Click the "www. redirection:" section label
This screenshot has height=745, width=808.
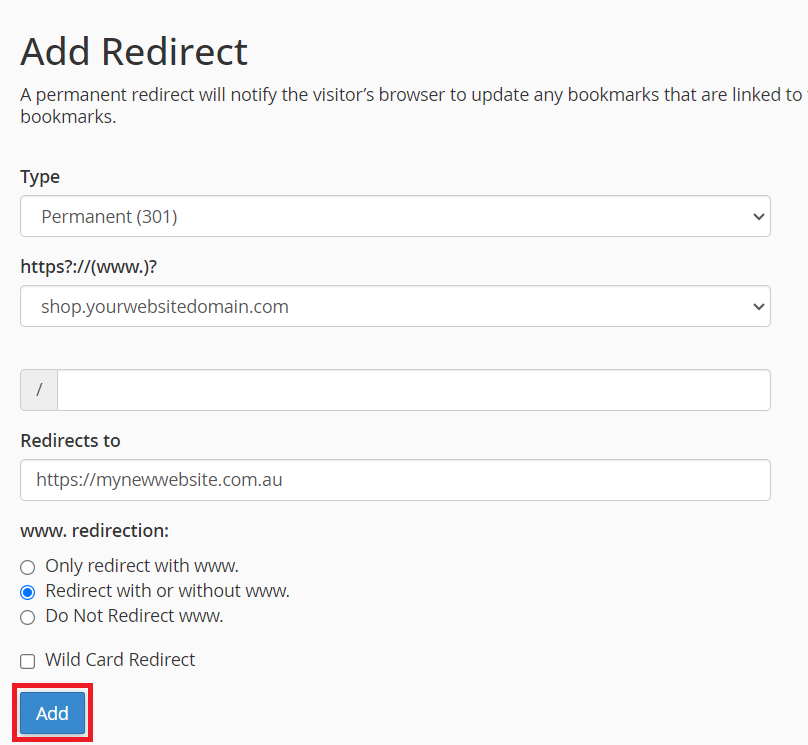94,530
